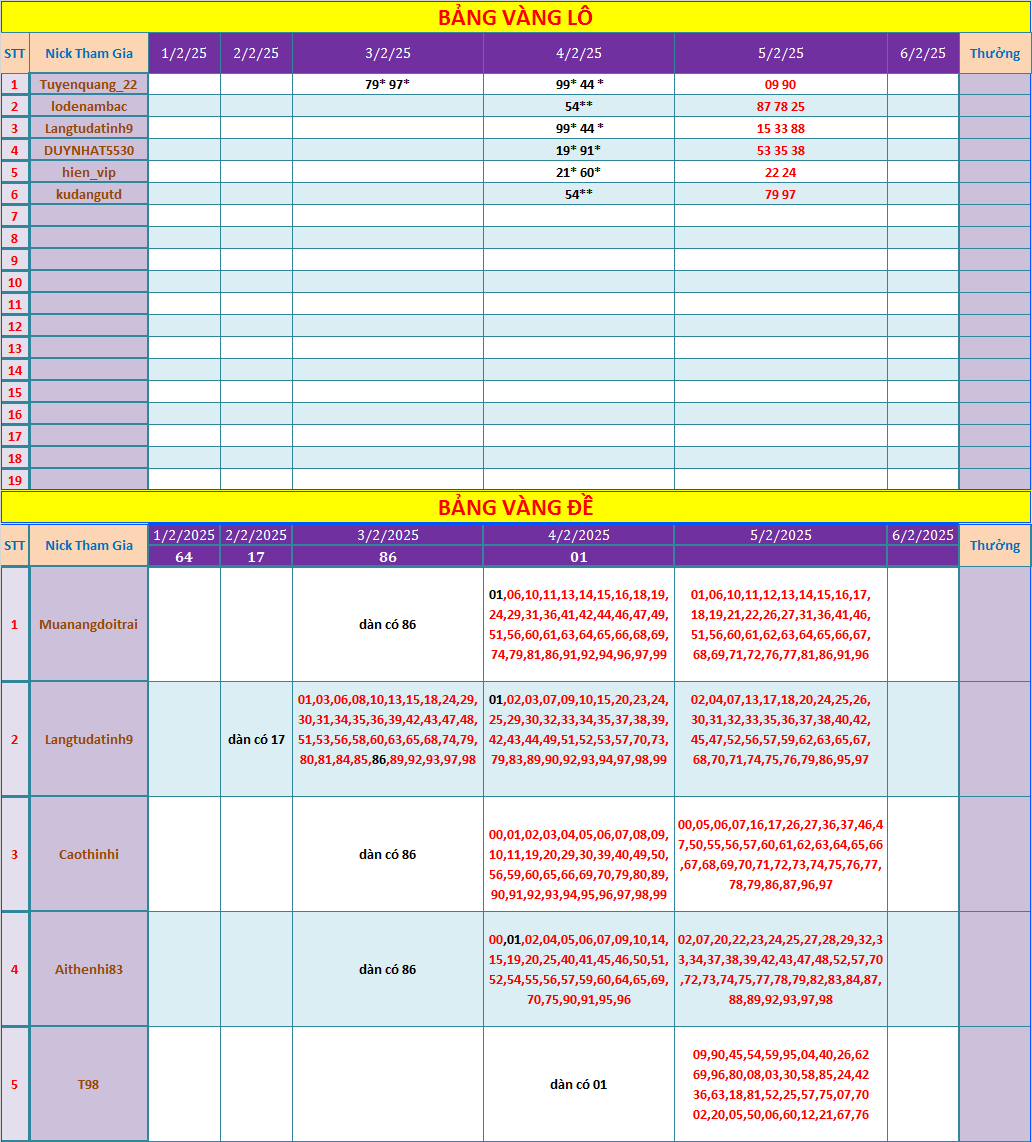Select the red 53 35 38 cell
Viewport: 1032px width, 1142px height.
pyautogui.click(x=781, y=151)
